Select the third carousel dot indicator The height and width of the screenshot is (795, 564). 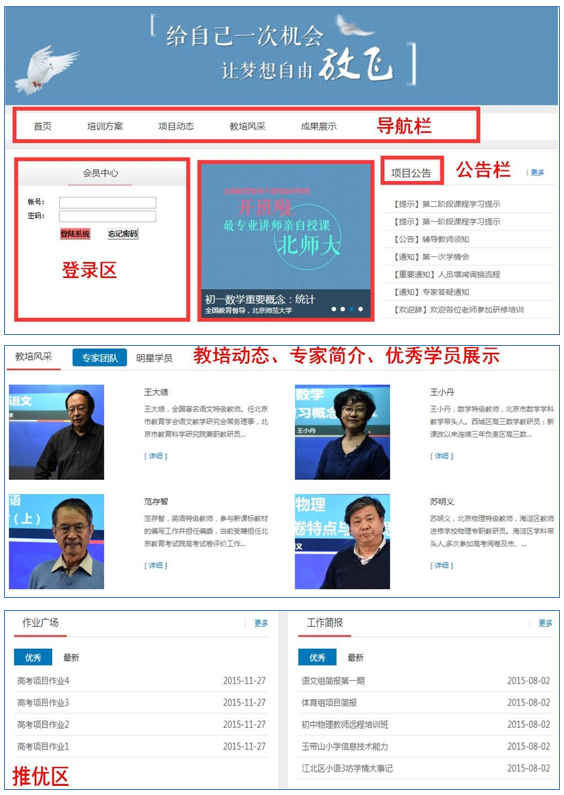(x=351, y=309)
